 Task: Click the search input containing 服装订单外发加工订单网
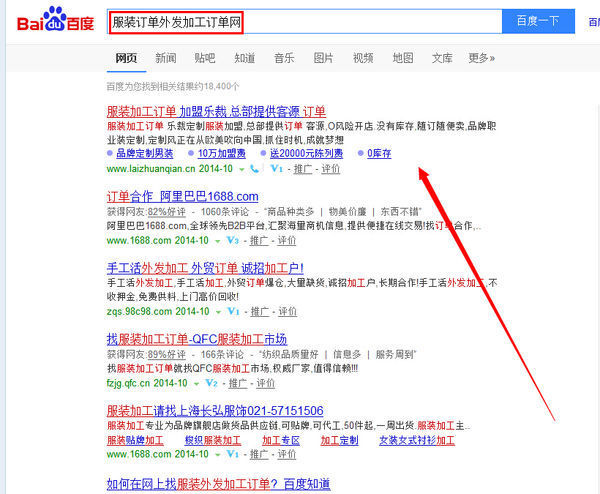tap(300, 21)
